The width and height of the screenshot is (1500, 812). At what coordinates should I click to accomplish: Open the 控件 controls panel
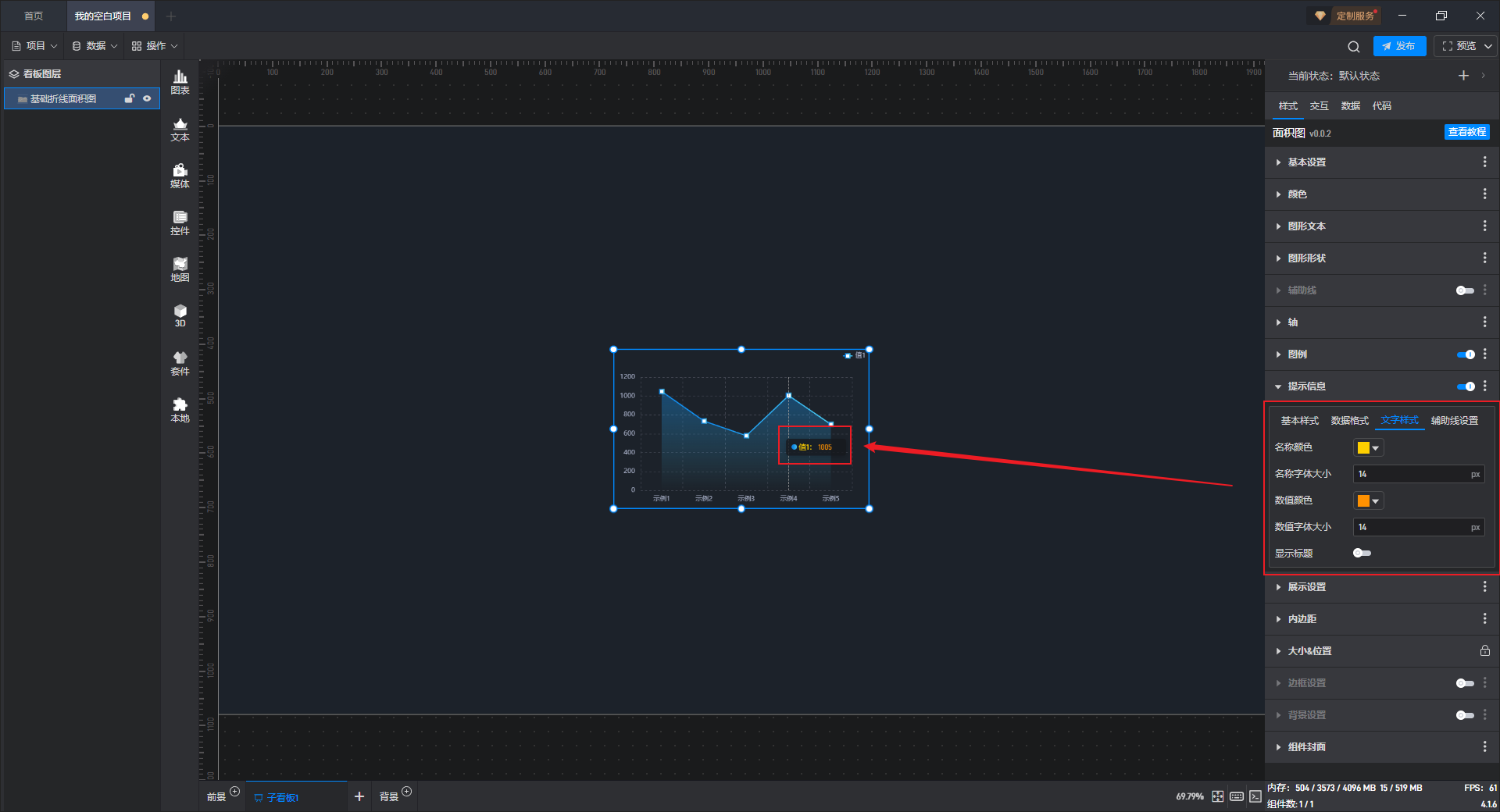[180, 223]
